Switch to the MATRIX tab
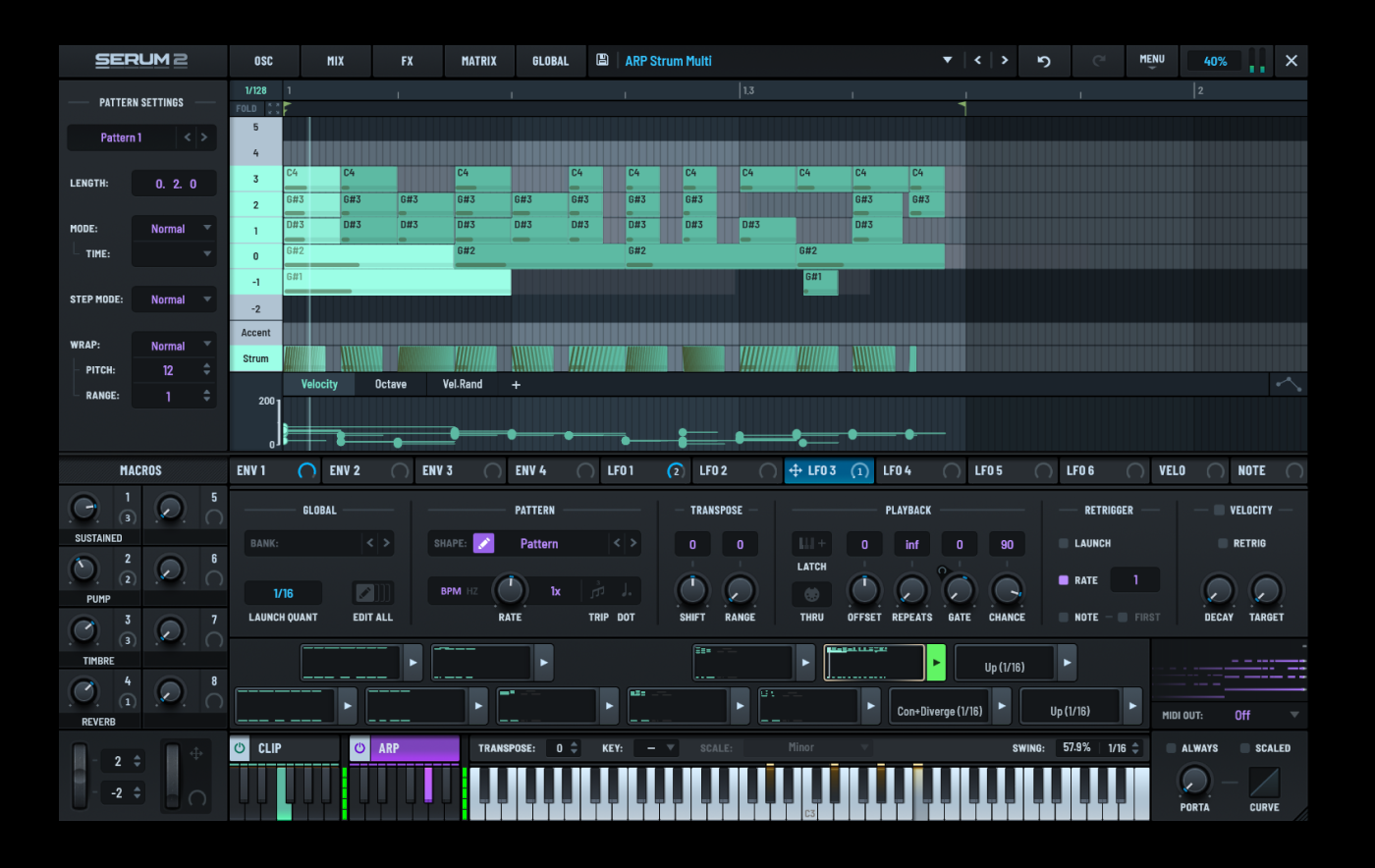This screenshot has width=1375, height=868. [479, 61]
